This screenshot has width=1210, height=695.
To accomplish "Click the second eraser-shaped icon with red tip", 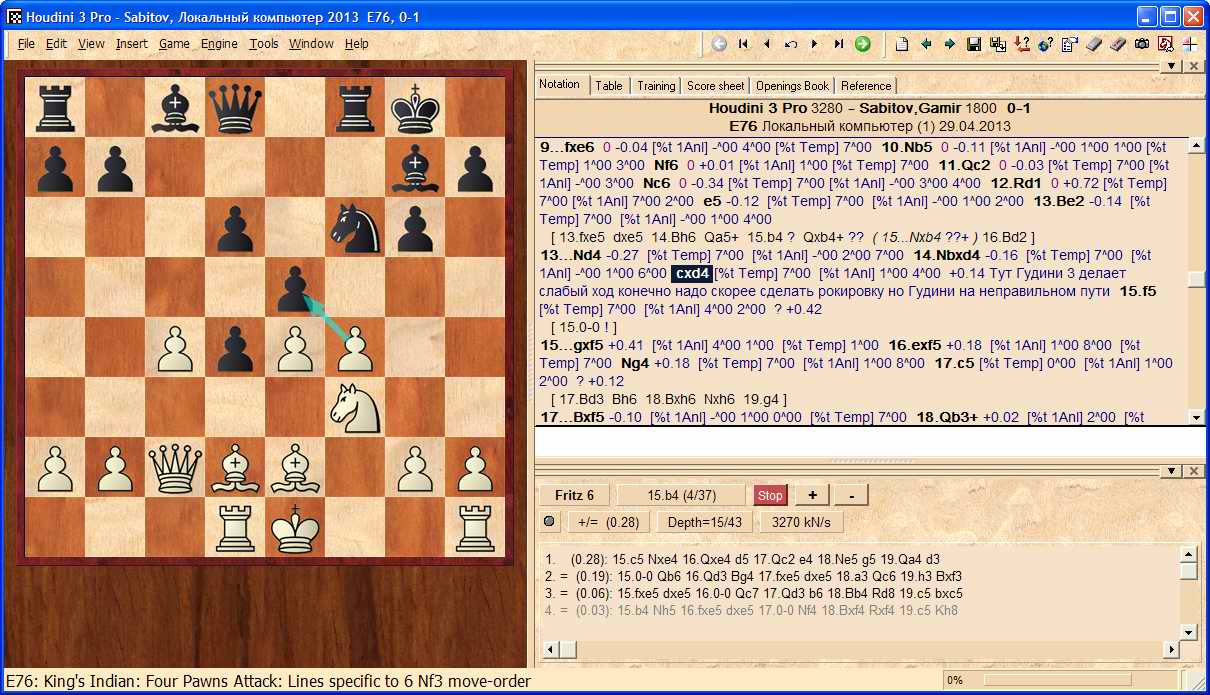I will pos(1118,44).
